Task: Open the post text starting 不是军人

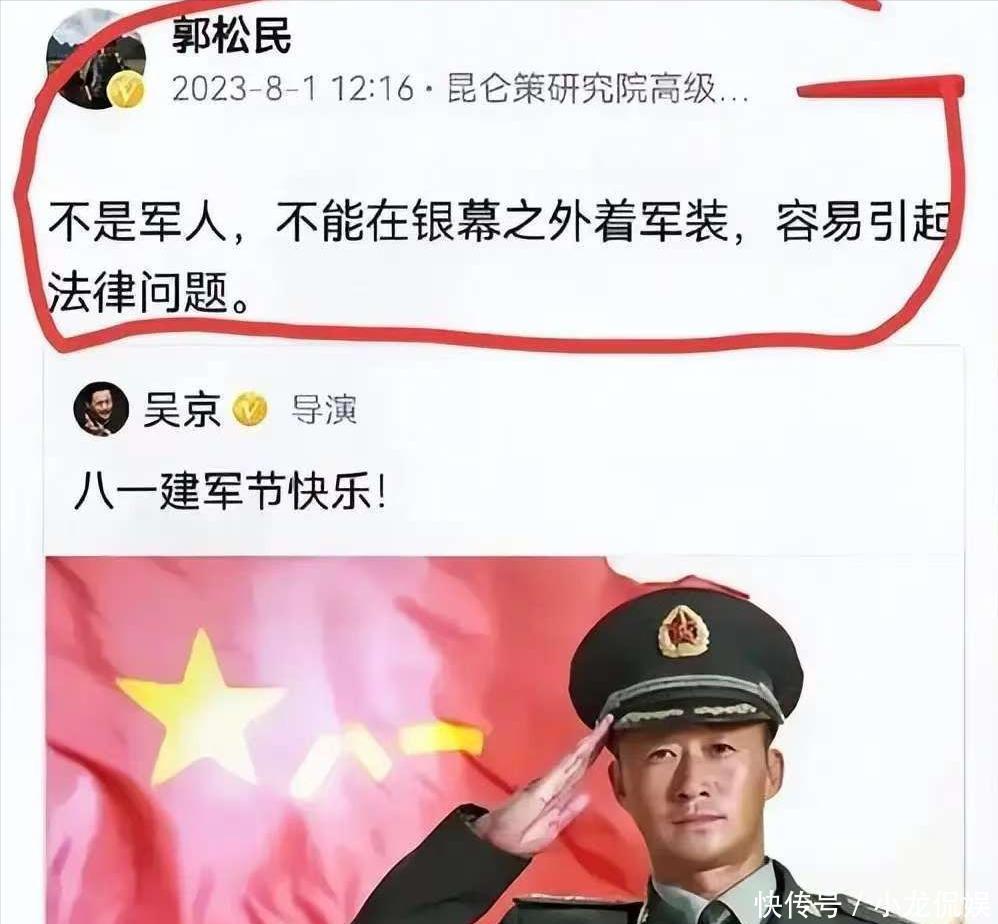Action: pyautogui.click(x=499, y=260)
